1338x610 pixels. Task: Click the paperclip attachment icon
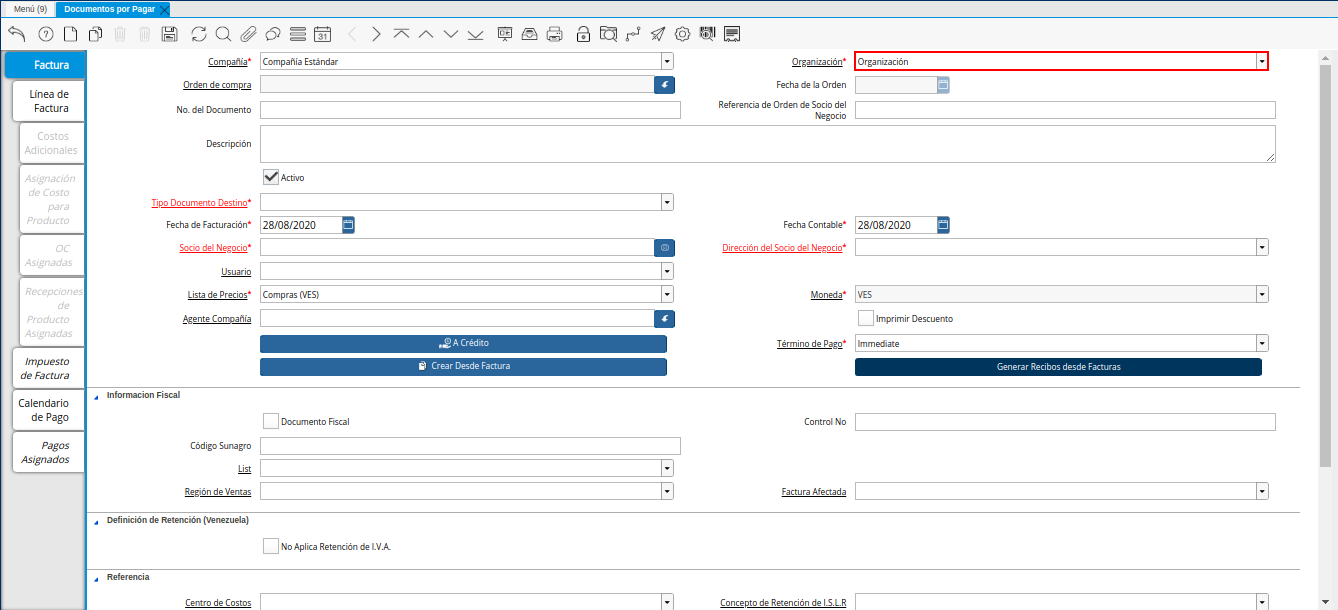pos(248,34)
